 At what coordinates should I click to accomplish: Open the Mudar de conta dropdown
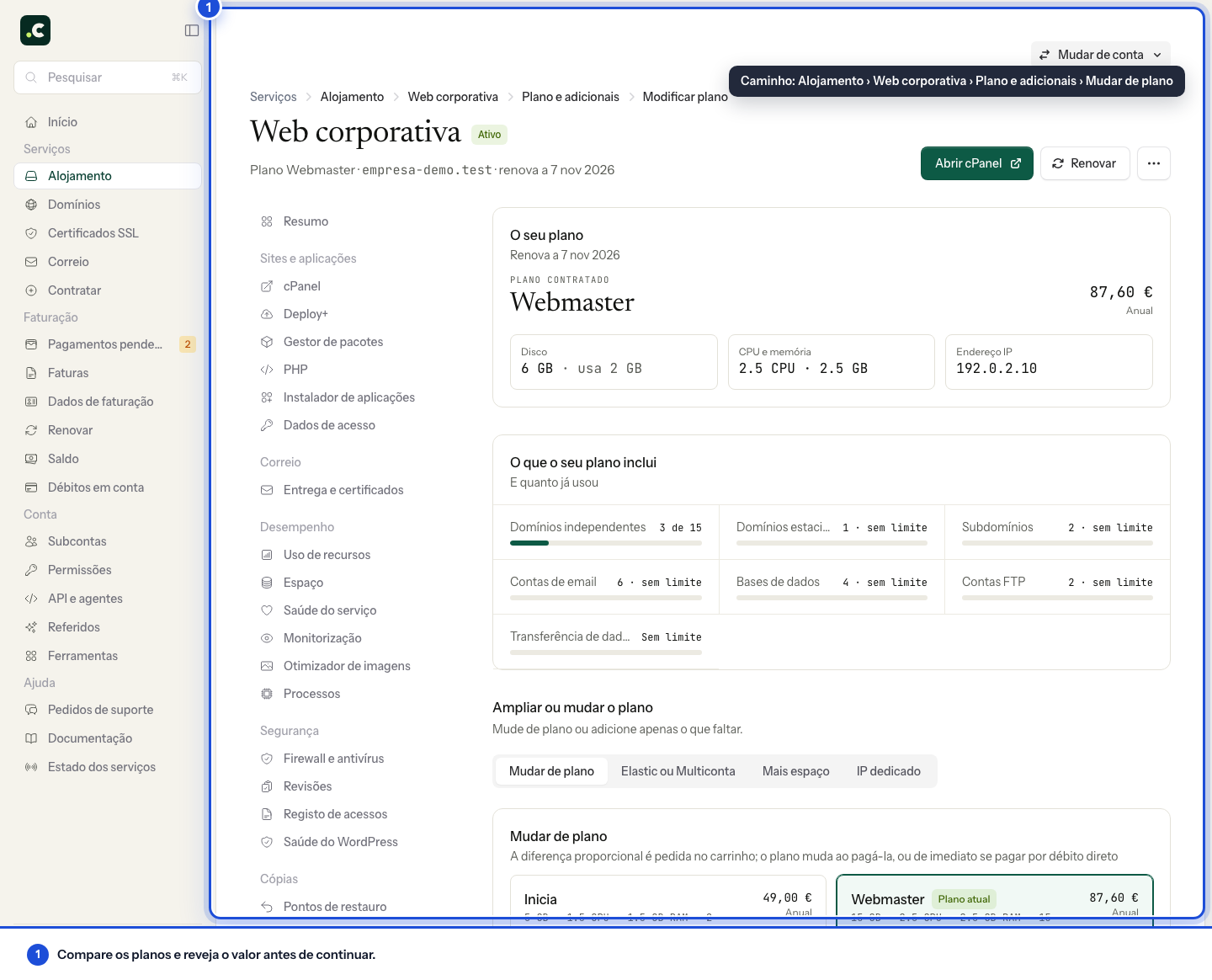[1100, 55]
